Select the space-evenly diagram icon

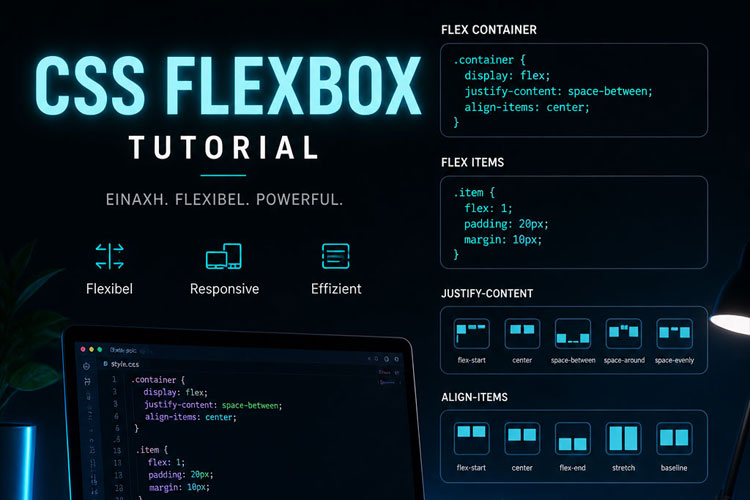[674, 333]
